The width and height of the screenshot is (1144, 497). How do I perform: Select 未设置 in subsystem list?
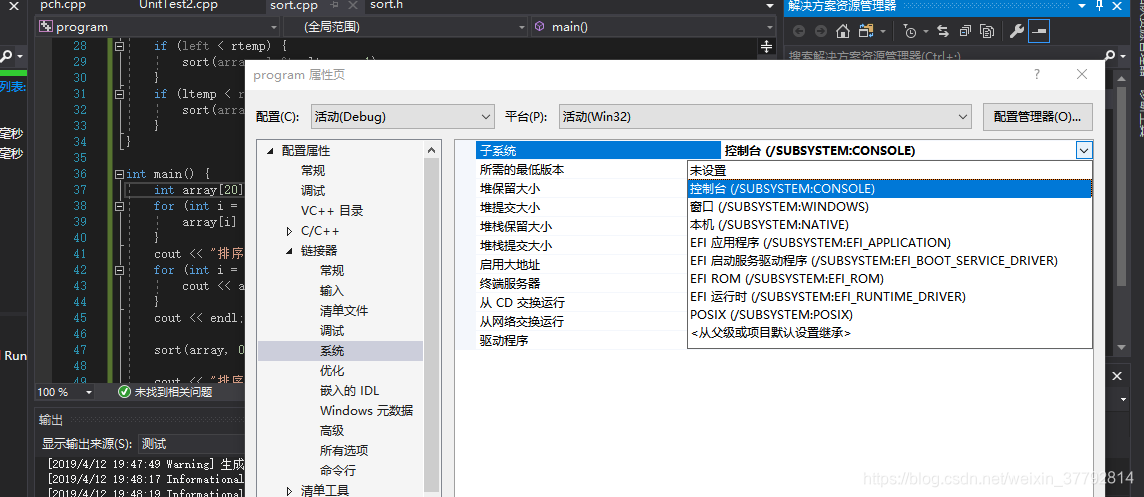[889, 170]
